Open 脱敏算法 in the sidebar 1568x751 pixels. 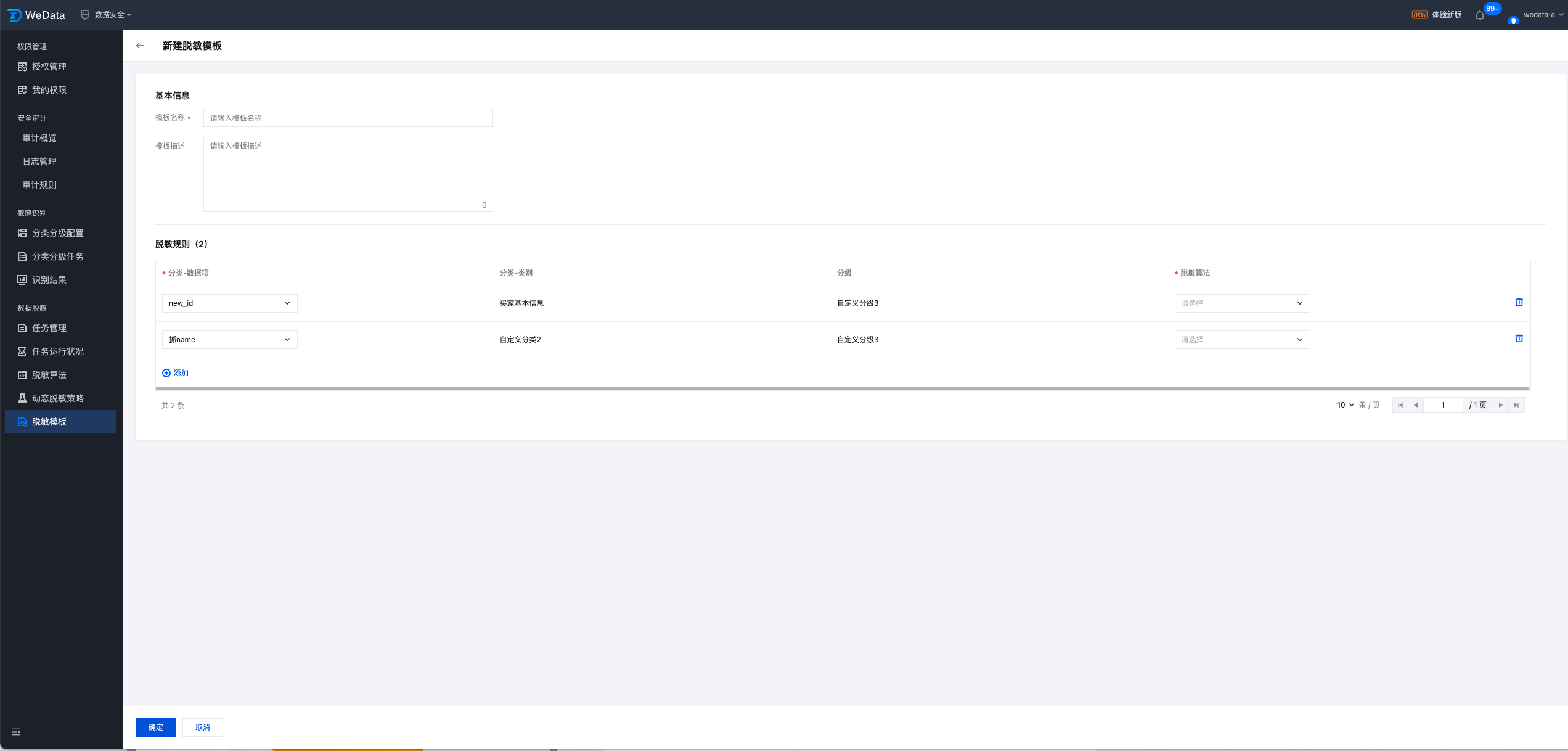point(49,375)
